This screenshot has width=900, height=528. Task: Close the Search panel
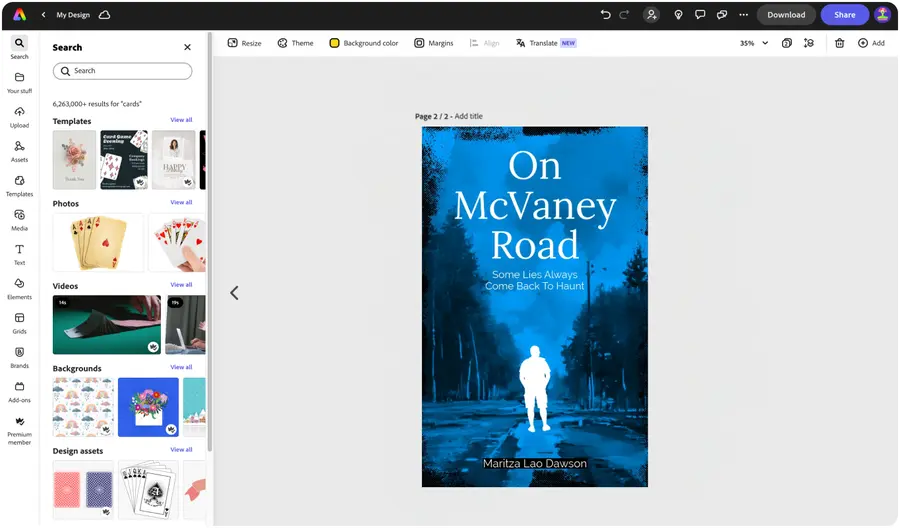tap(187, 47)
